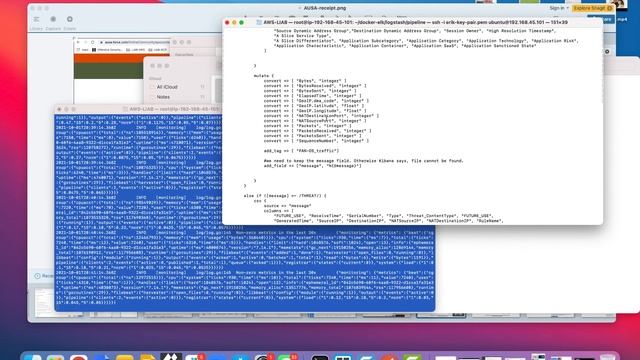Click the convert "GeoIP.dma_code" line
Image resolution: width=640 pixels, height=360 pixels.
316,100
